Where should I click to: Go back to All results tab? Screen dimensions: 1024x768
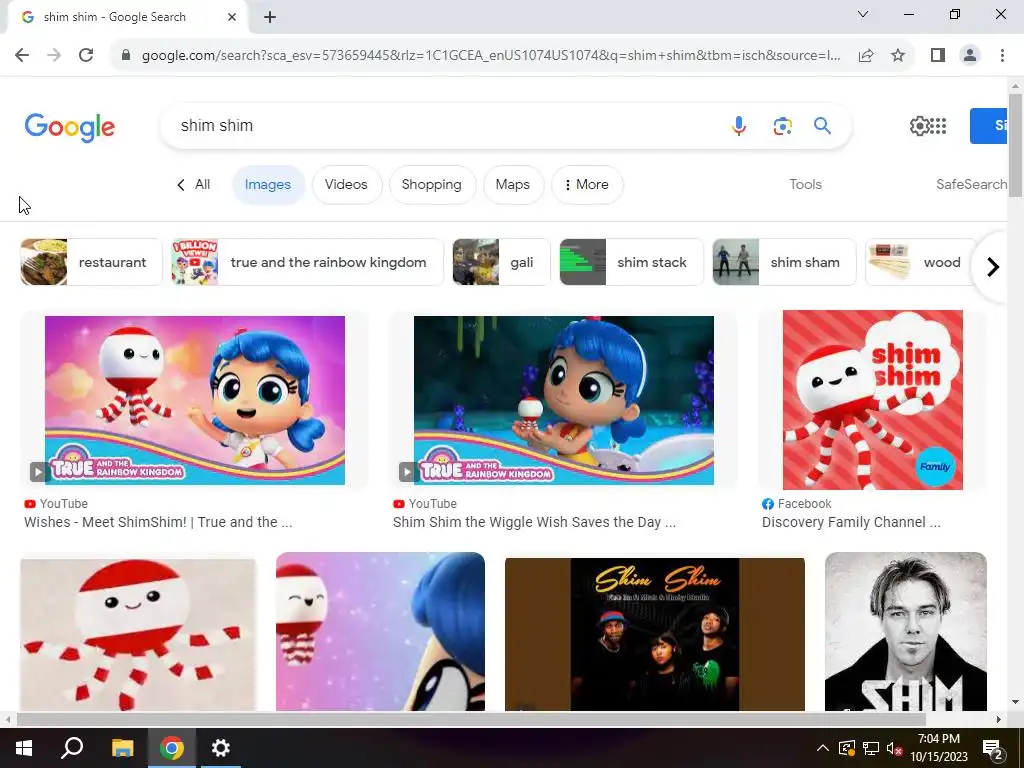click(x=194, y=184)
